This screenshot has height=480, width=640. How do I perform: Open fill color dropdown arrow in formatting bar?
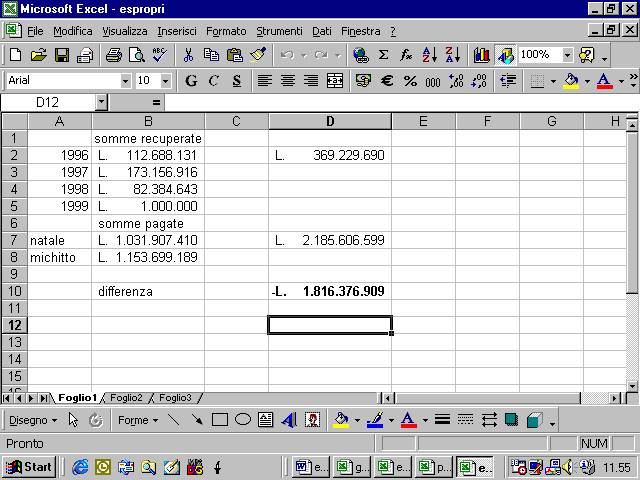point(587,81)
